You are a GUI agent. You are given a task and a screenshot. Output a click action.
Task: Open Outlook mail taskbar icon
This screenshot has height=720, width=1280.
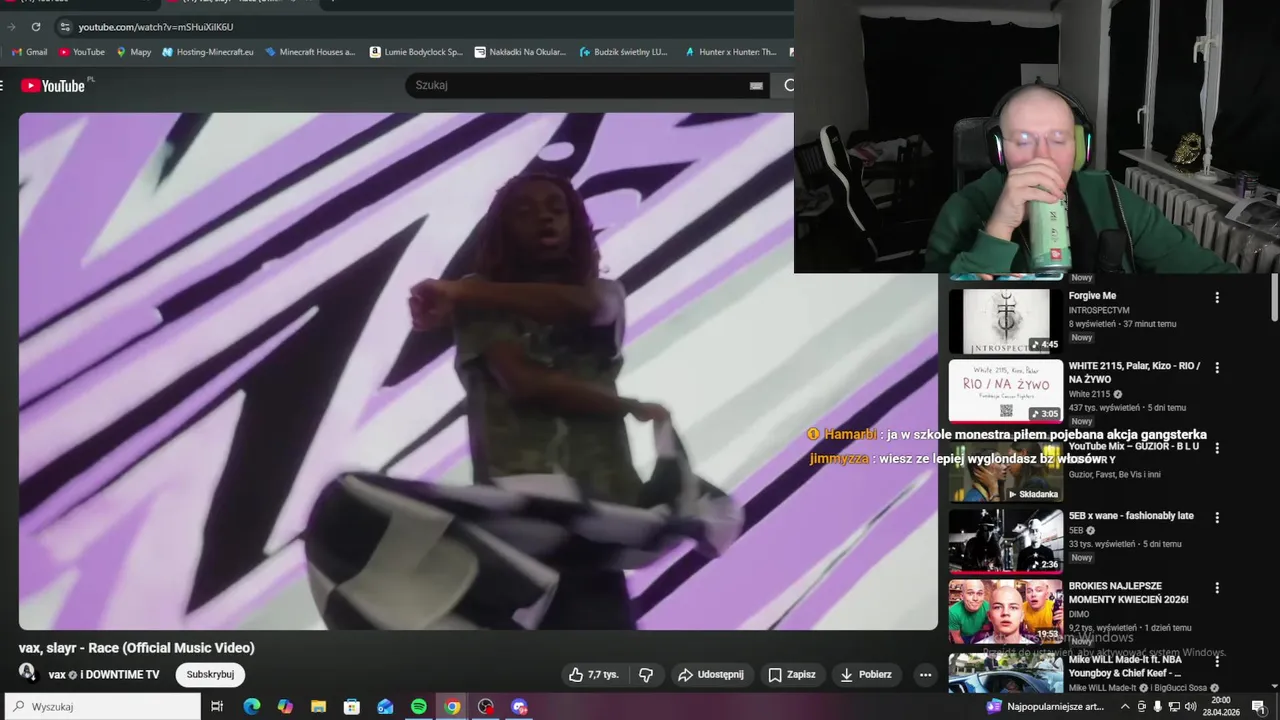[x=385, y=707]
